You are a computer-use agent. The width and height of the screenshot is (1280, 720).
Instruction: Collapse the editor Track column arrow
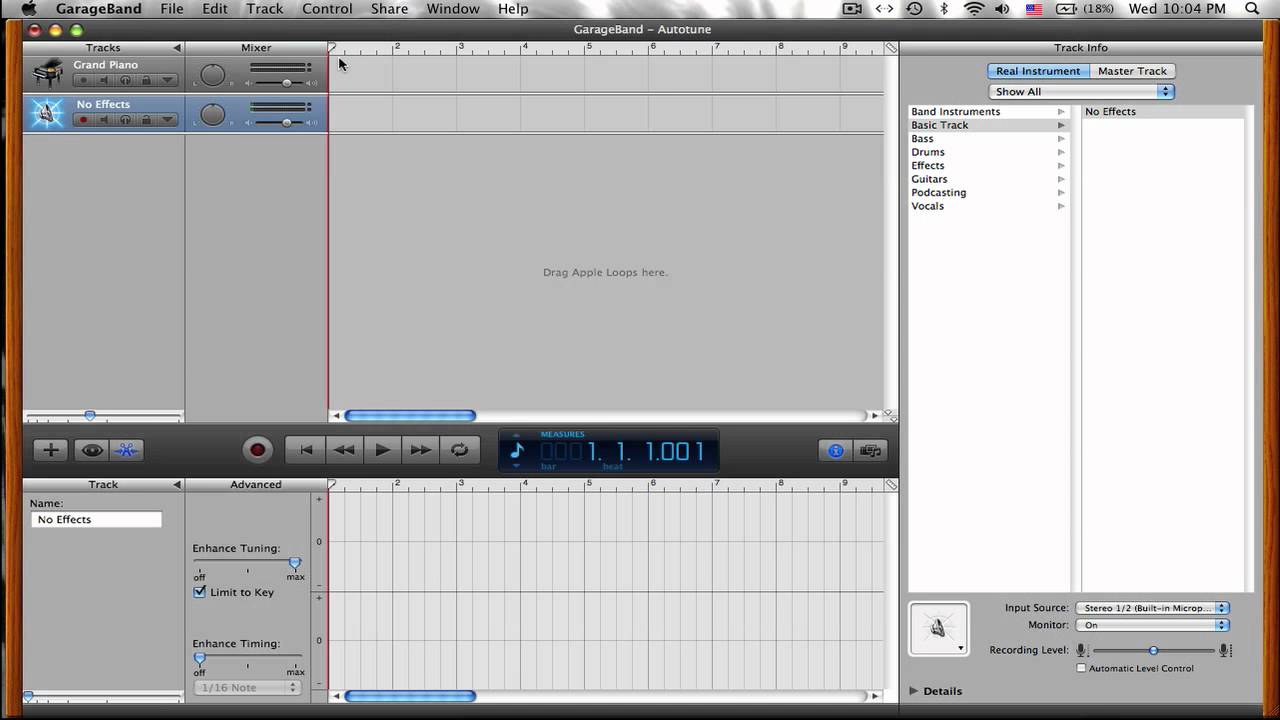coord(177,485)
